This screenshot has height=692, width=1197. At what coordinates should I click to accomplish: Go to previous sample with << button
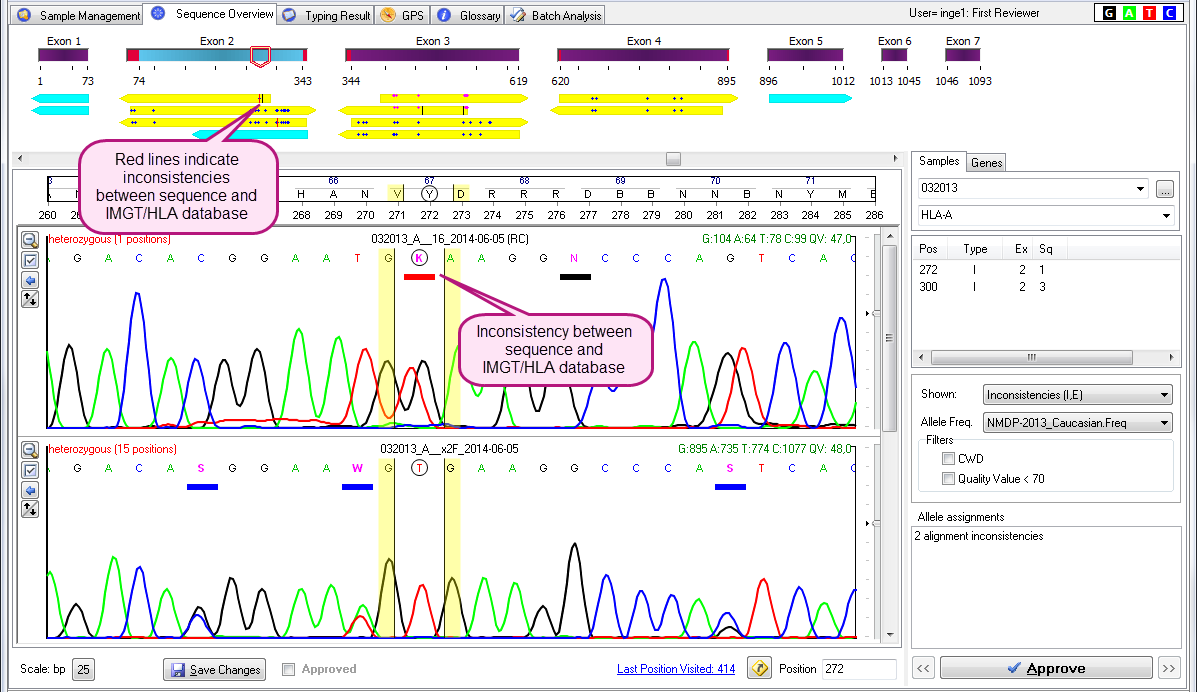[x=923, y=668]
